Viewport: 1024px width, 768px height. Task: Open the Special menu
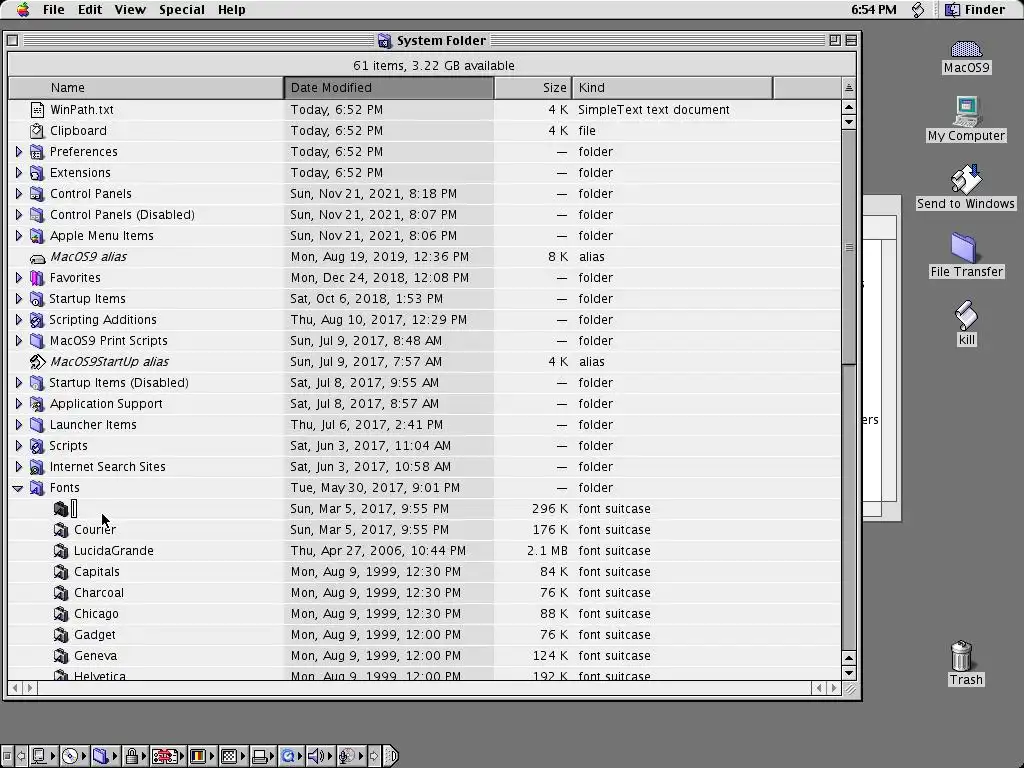182,10
